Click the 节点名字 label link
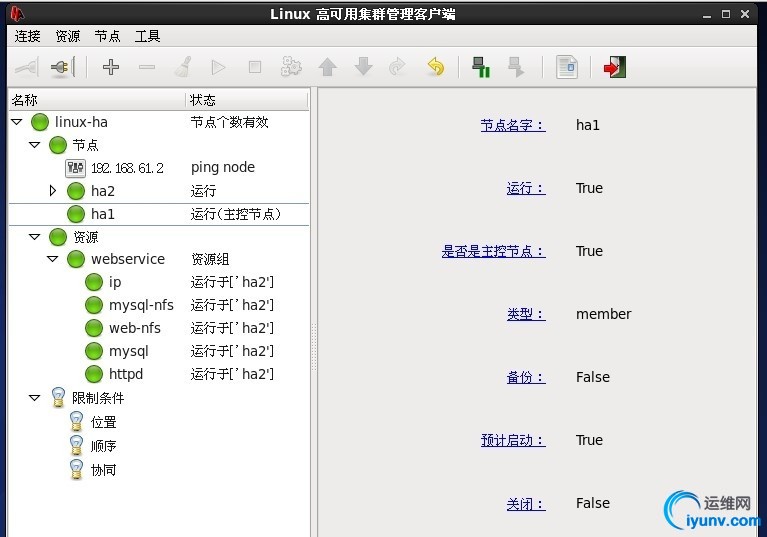The height and width of the screenshot is (537, 767). pos(513,126)
